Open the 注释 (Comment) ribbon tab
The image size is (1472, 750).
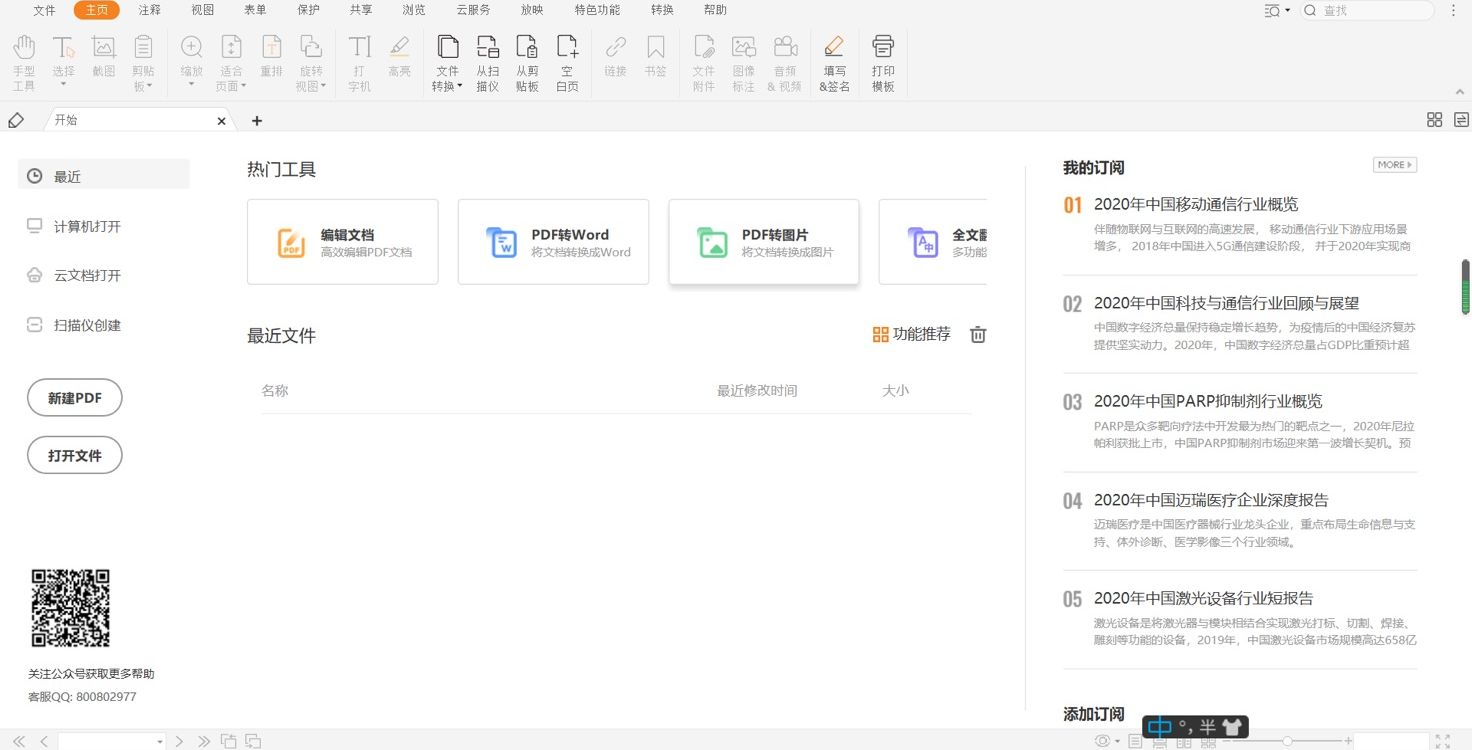[x=149, y=10]
